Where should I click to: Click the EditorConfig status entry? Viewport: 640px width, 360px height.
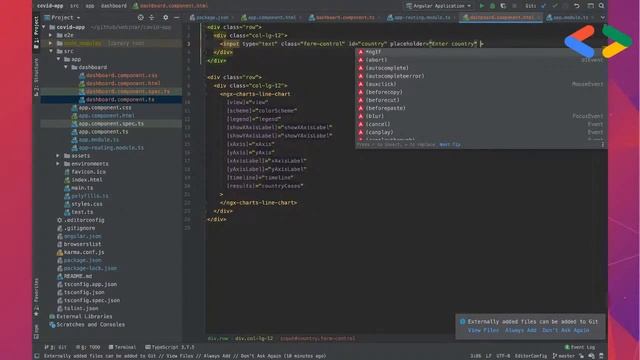[x=531, y=356]
